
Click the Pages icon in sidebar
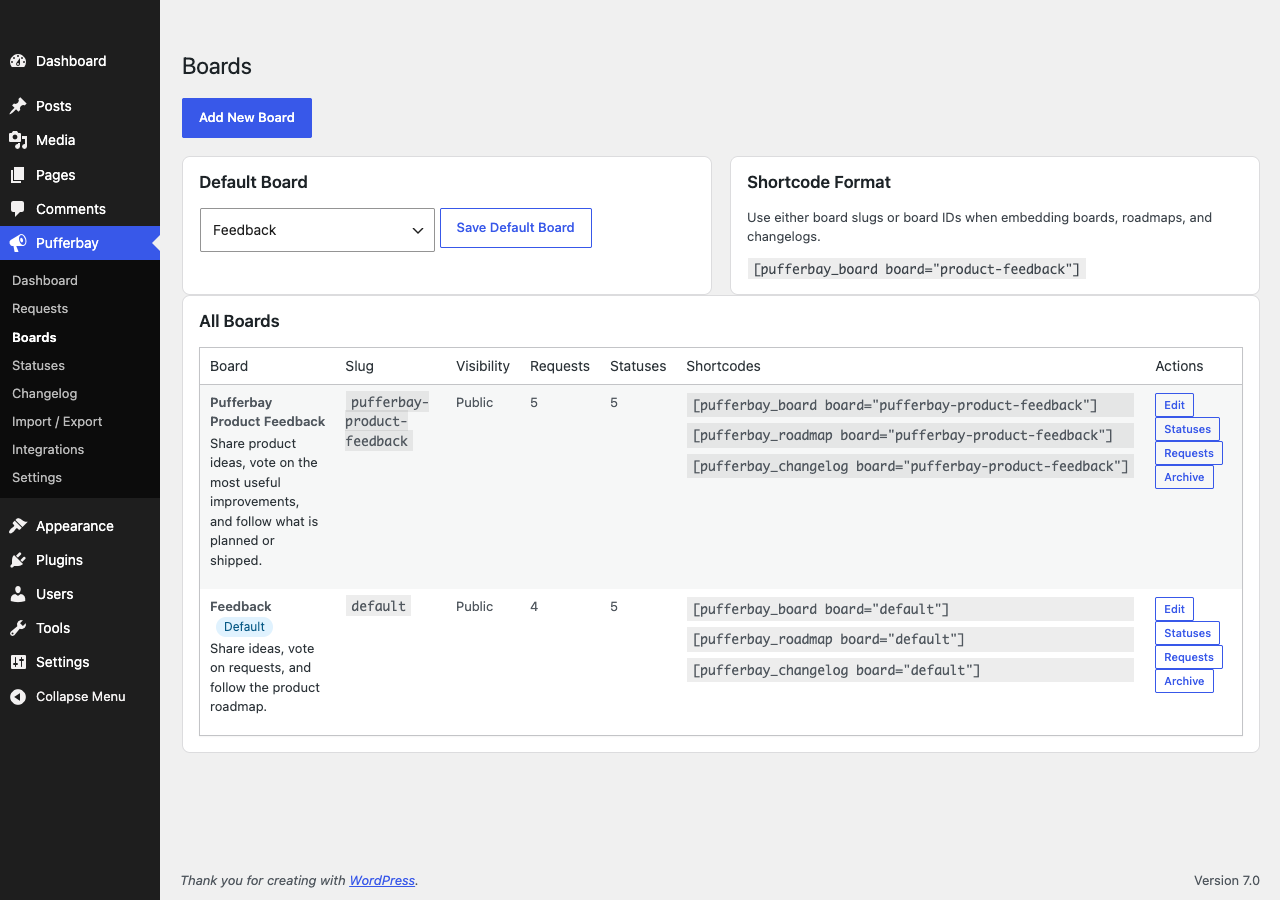pos(18,175)
